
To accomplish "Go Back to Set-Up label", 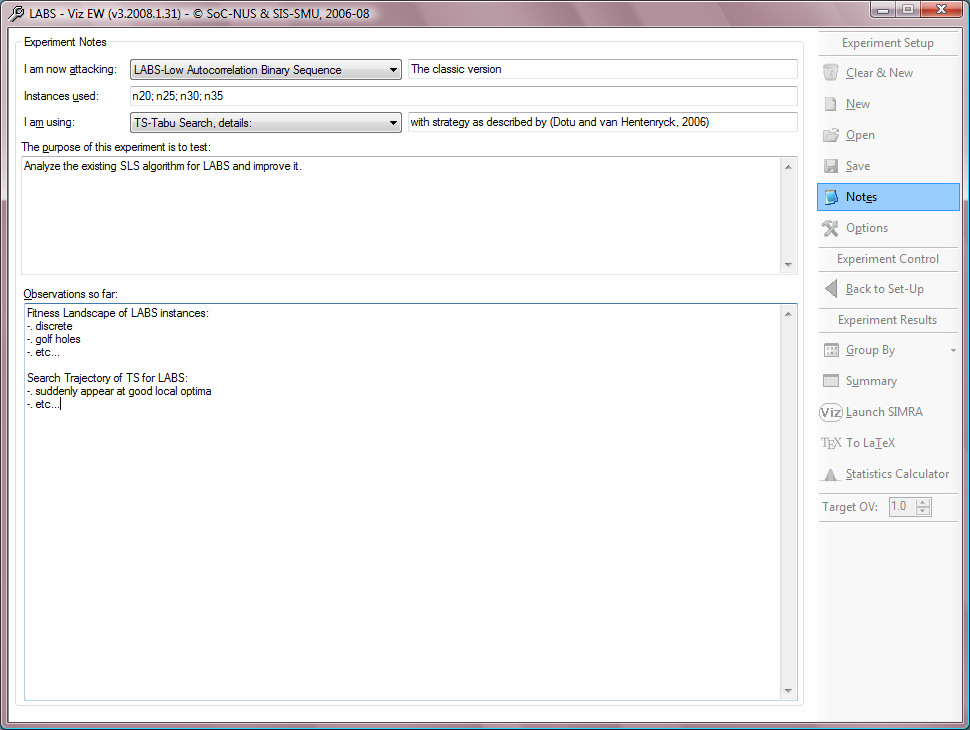I will 885,289.
